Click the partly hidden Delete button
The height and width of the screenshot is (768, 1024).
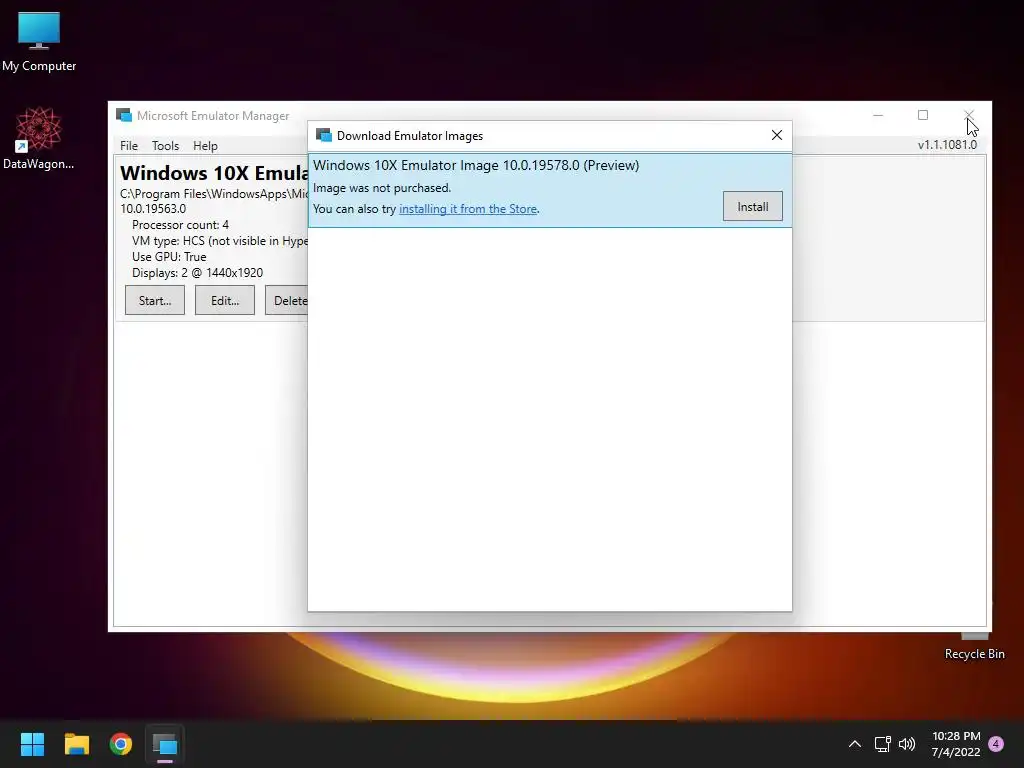(x=287, y=300)
